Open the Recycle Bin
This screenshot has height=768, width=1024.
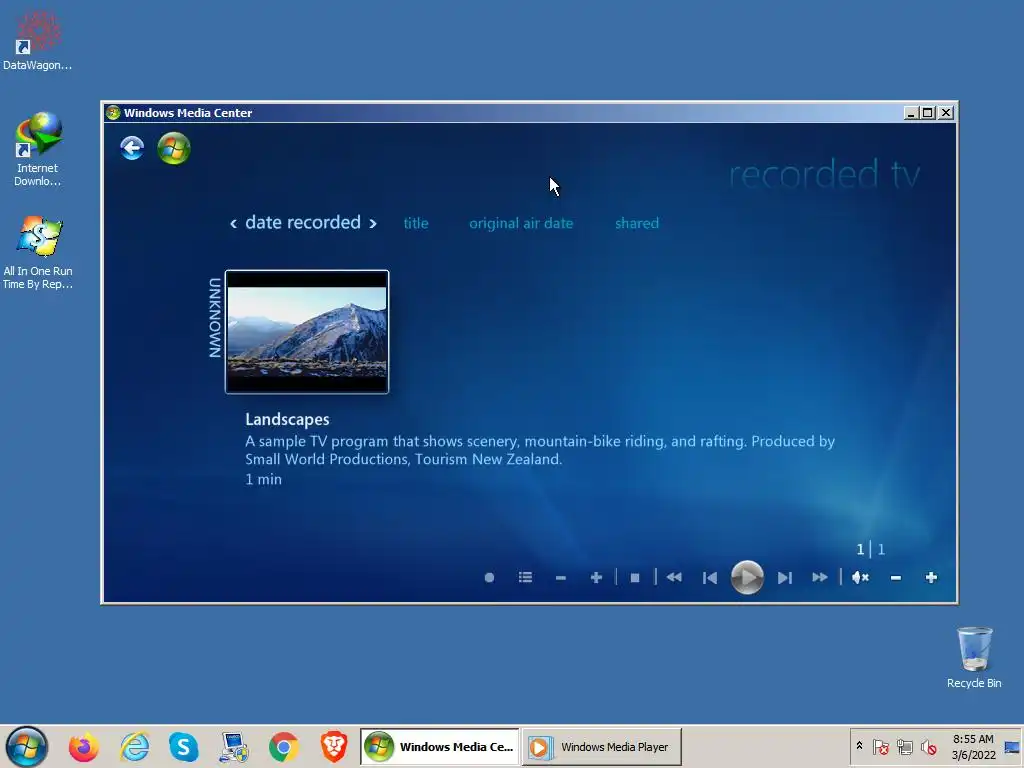[974, 658]
